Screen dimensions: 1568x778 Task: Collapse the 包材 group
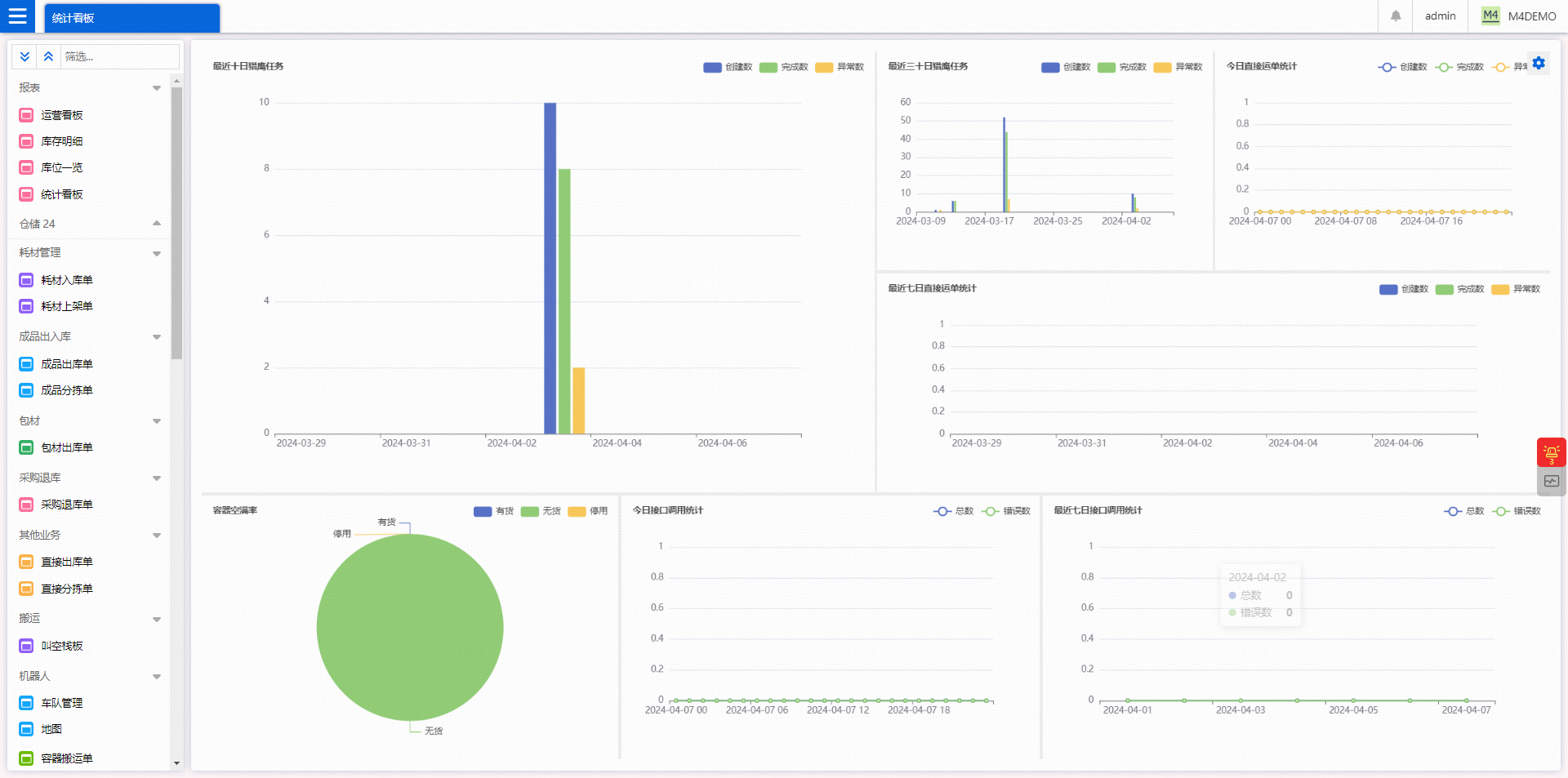(x=157, y=420)
